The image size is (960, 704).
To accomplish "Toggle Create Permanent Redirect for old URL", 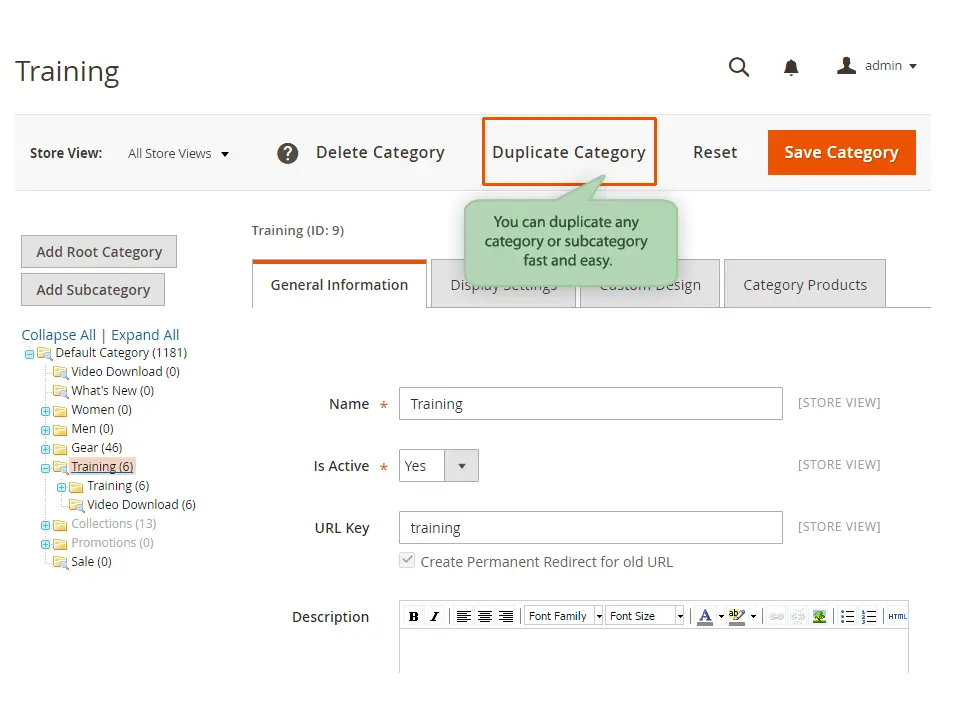I will pos(407,561).
